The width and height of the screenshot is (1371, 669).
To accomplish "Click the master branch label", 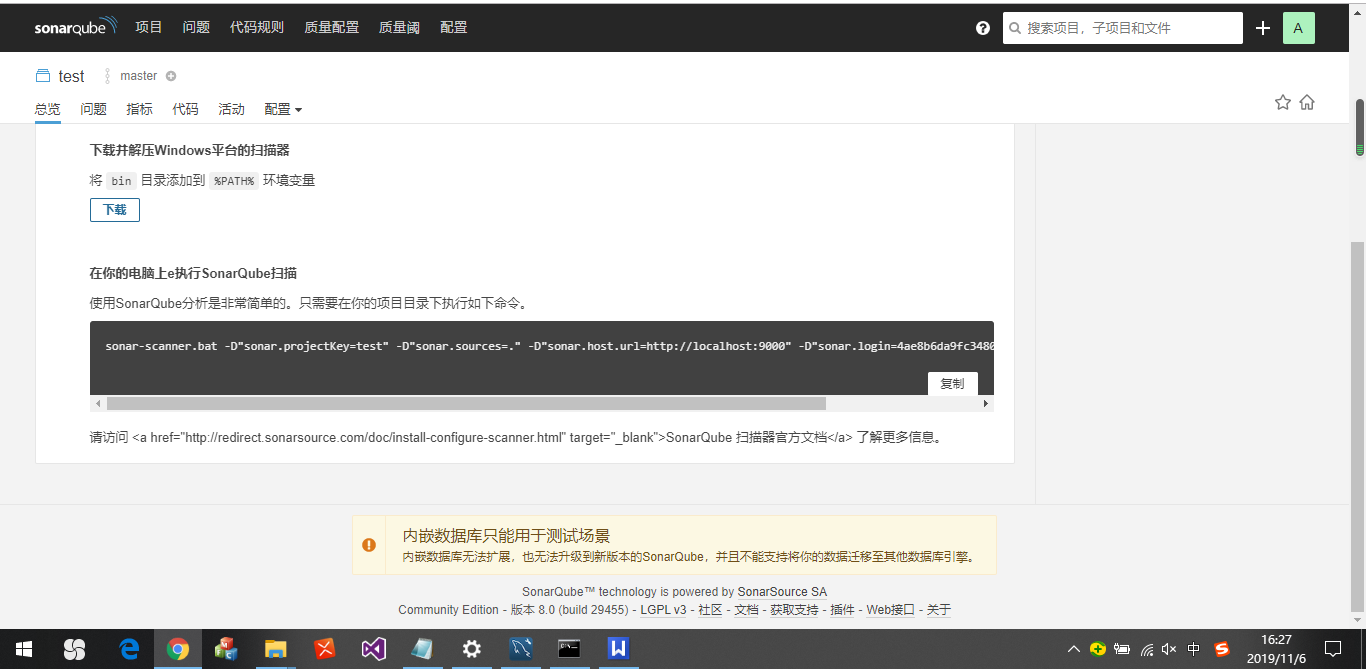I will coord(138,76).
